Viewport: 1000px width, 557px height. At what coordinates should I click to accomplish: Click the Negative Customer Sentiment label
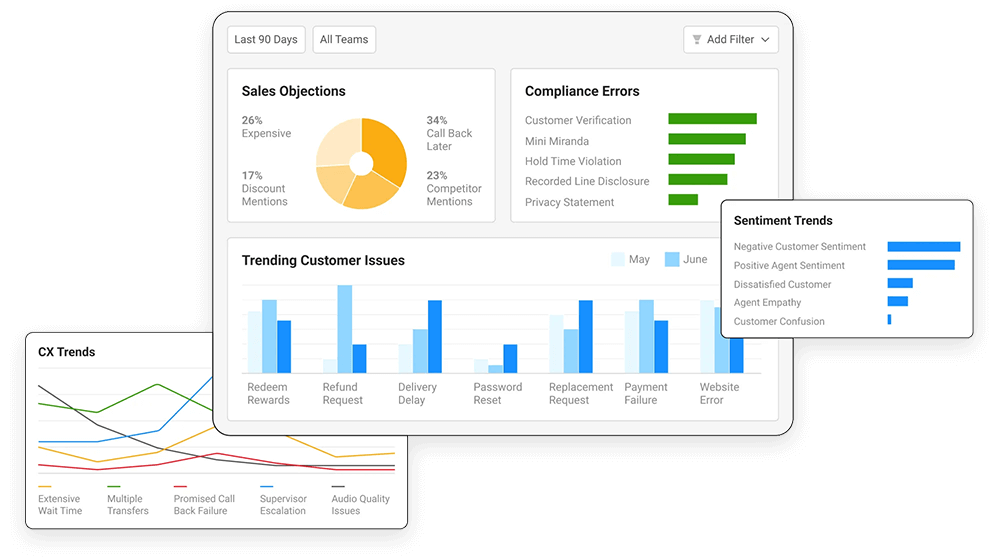[799, 246]
